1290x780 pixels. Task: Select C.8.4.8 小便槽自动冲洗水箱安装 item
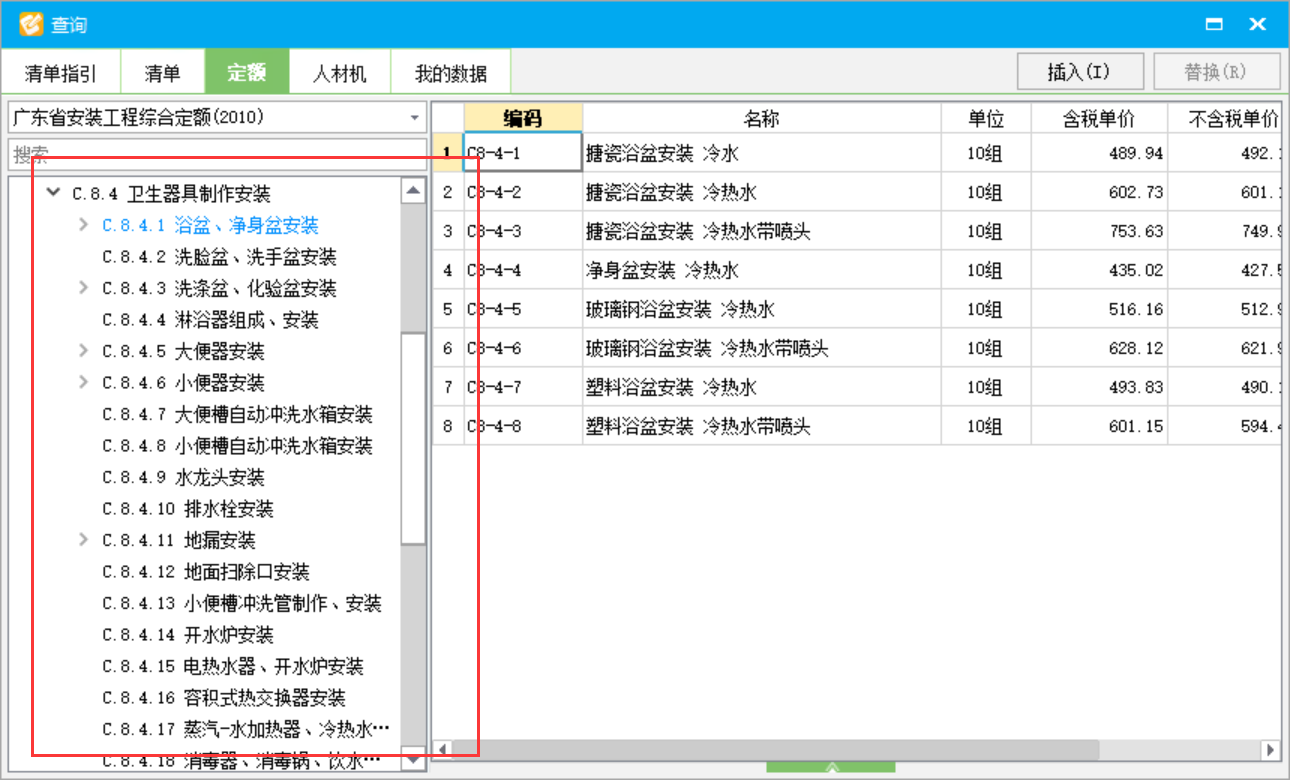tap(237, 446)
